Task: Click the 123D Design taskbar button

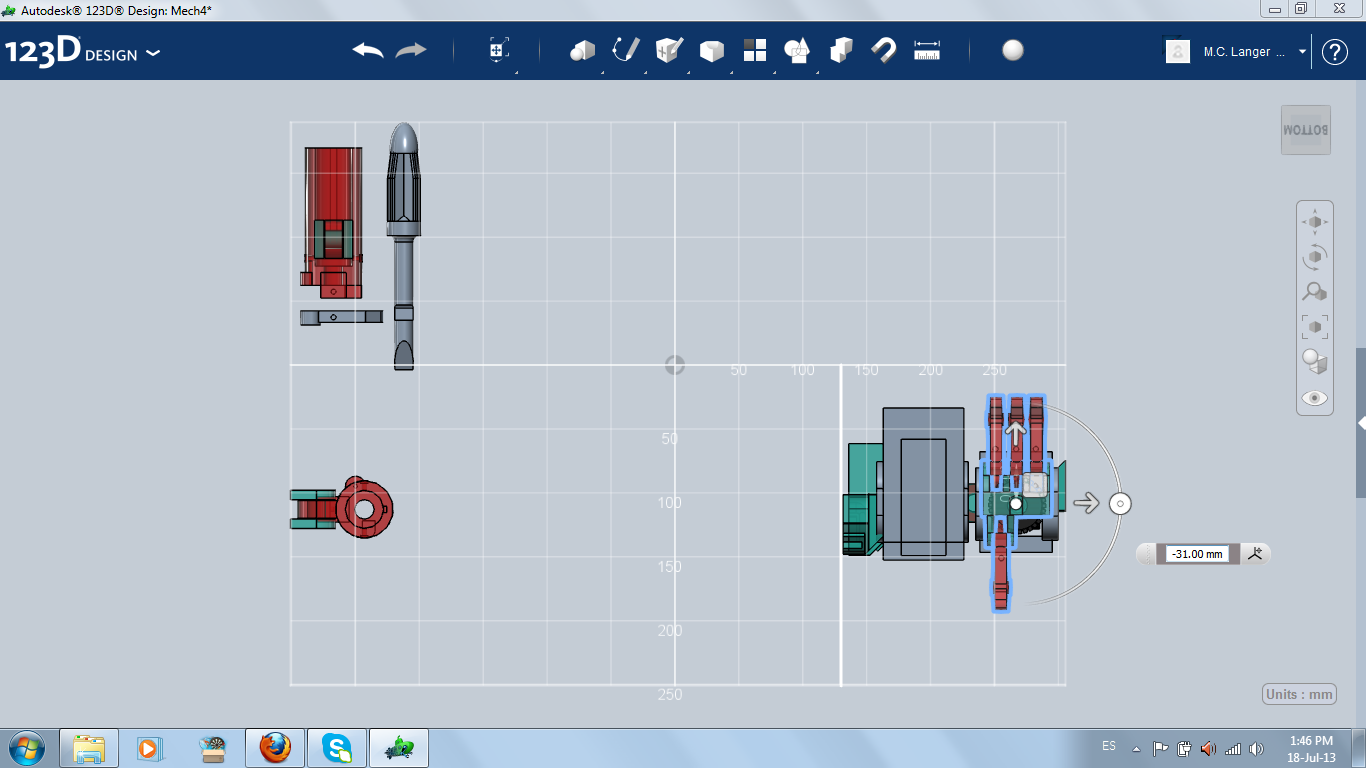Action: pyautogui.click(x=399, y=748)
